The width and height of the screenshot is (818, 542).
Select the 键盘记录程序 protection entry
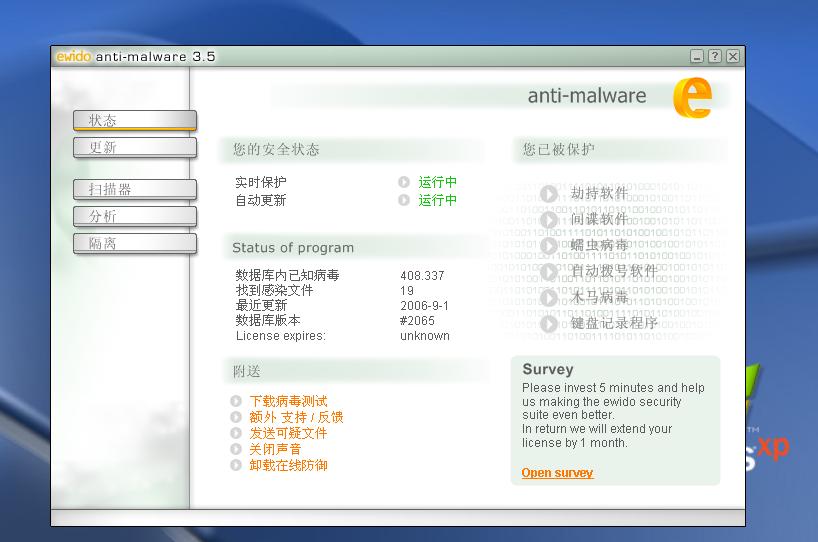pos(614,323)
